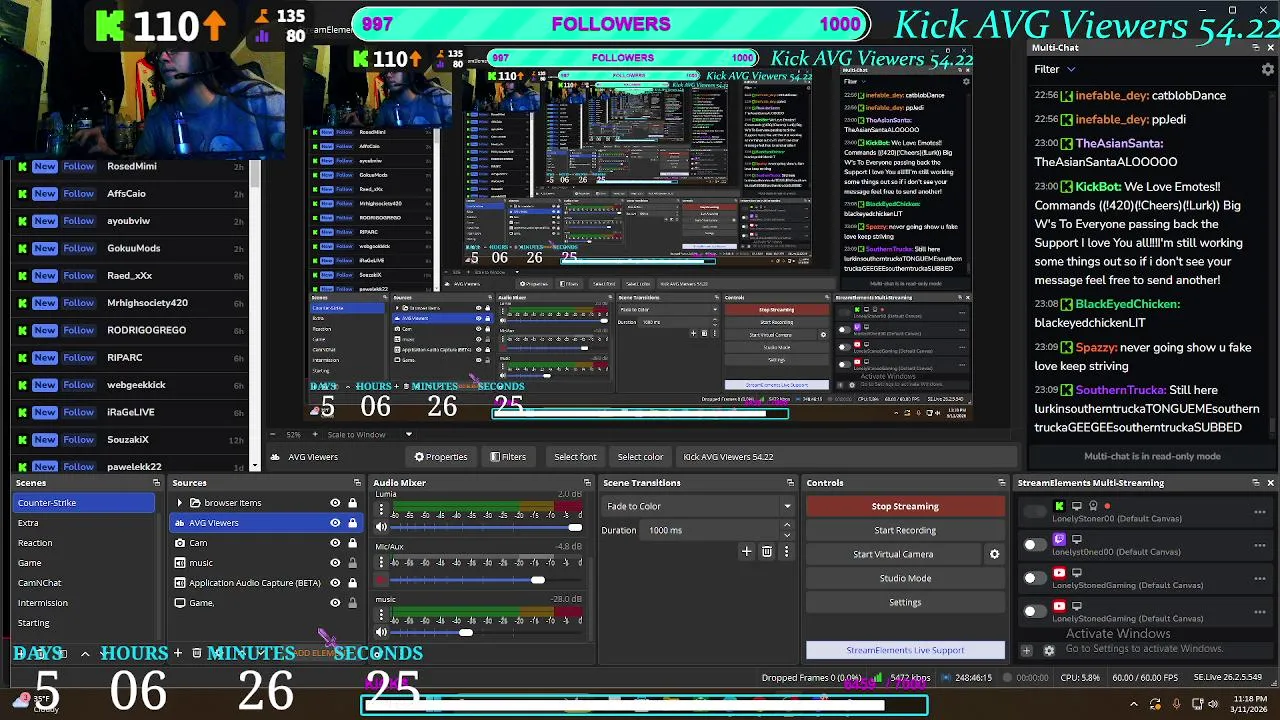The height and width of the screenshot is (720, 1280).
Task: Expand the browser items group
Action: click(180, 503)
